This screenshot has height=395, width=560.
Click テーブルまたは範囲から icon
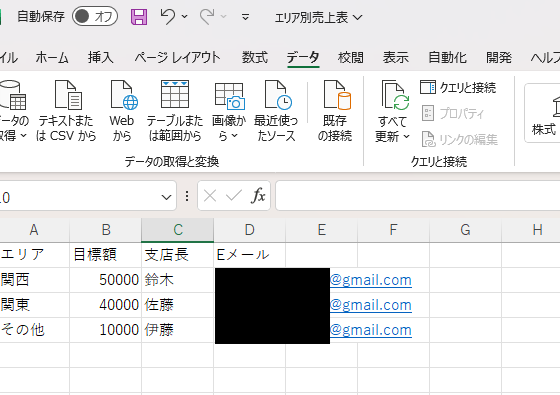[x=175, y=95]
